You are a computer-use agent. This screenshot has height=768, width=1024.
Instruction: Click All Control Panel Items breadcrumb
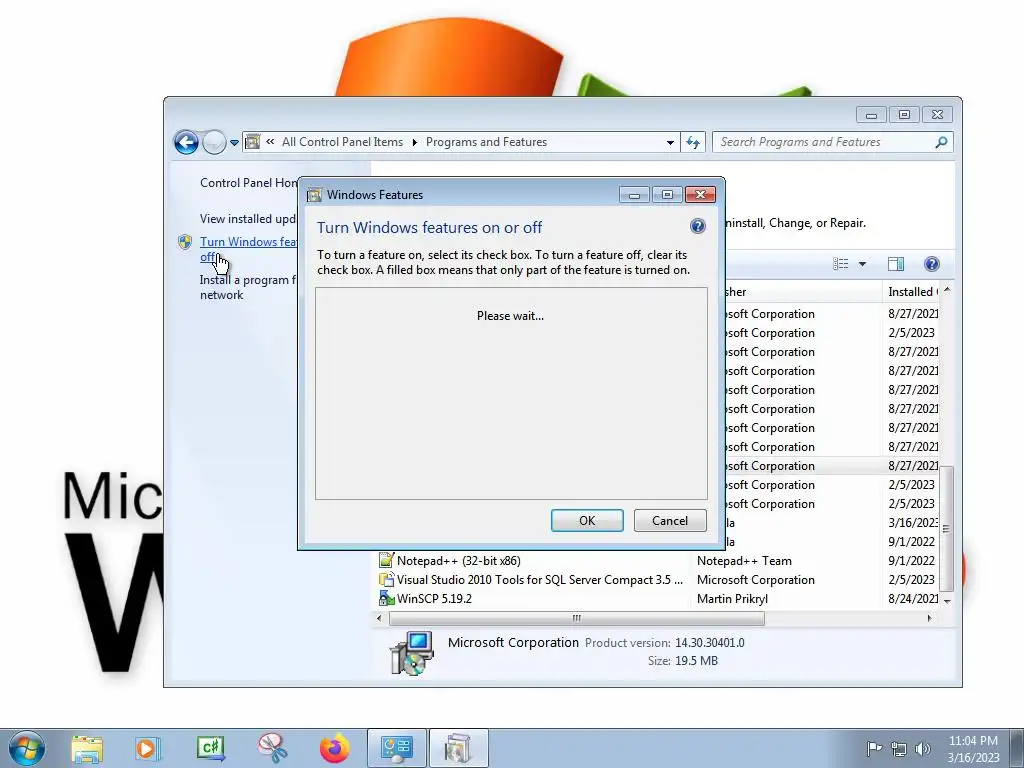(342, 142)
